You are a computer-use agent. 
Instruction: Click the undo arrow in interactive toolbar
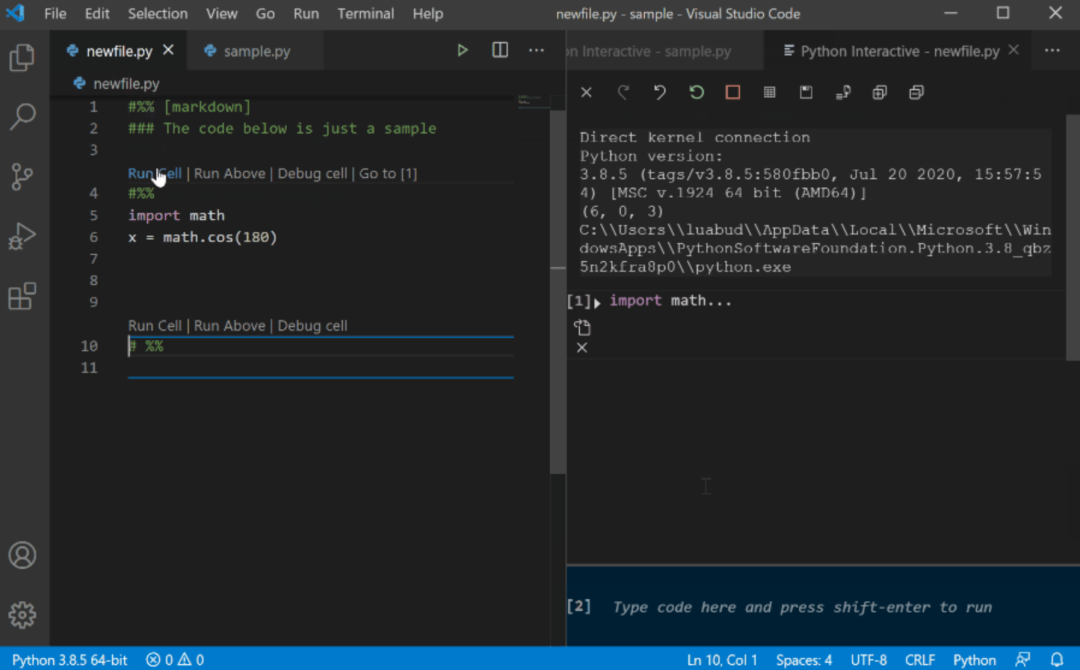point(660,92)
